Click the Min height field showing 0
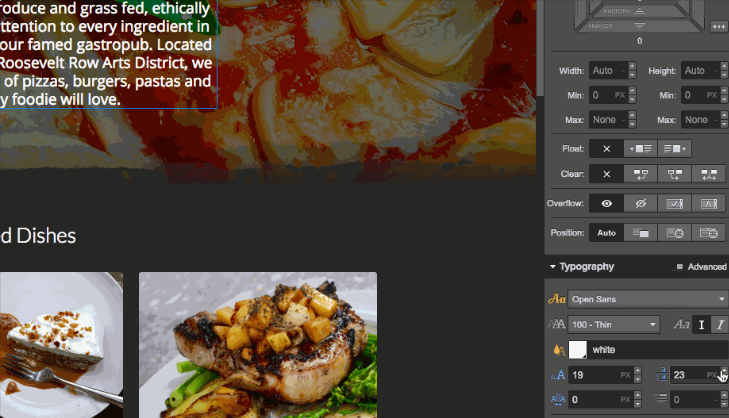Screen dimensions: 729x418 point(700,95)
